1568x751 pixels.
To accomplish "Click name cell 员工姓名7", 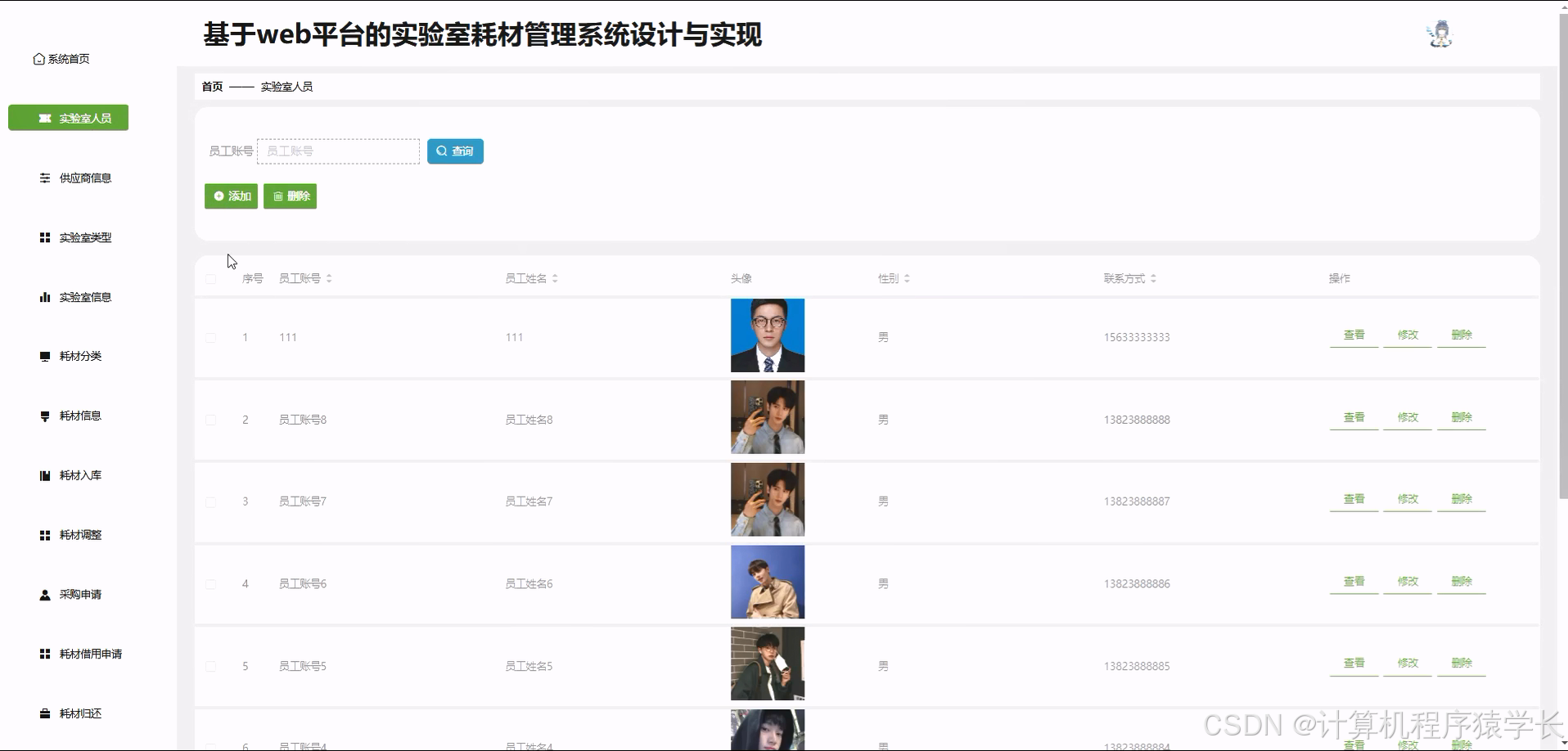I will (529, 501).
